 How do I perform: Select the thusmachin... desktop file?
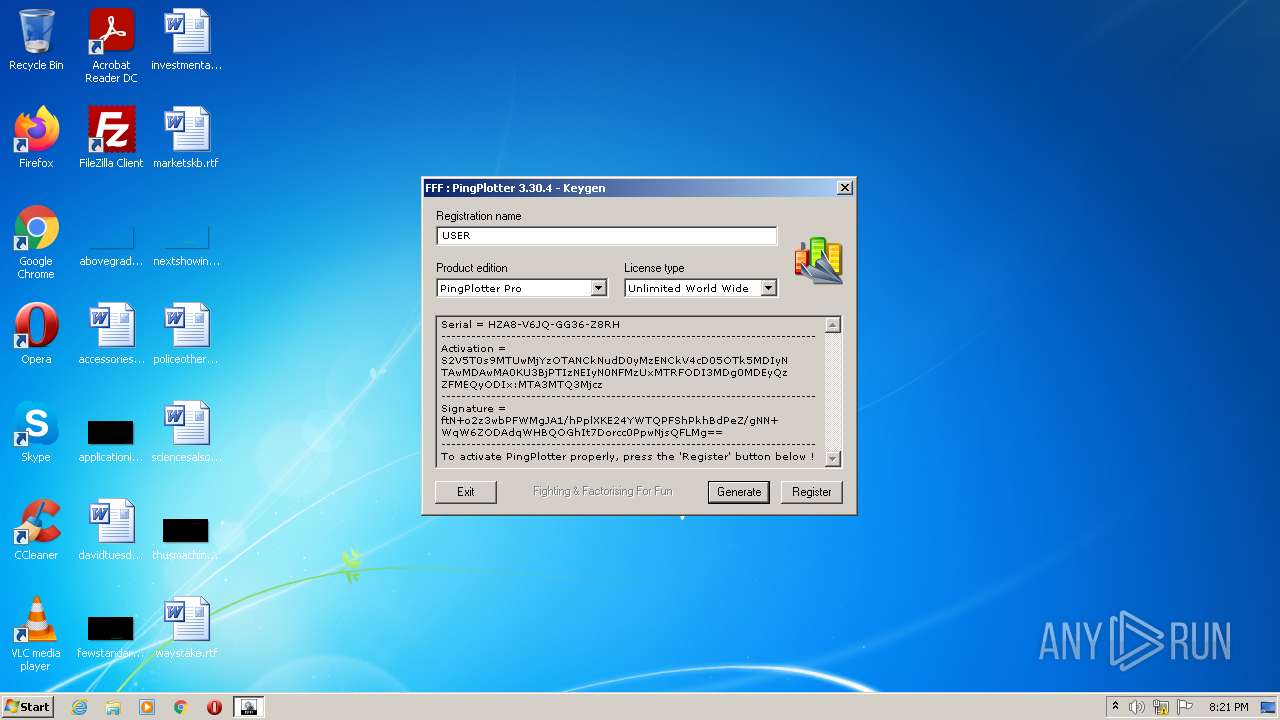186,538
